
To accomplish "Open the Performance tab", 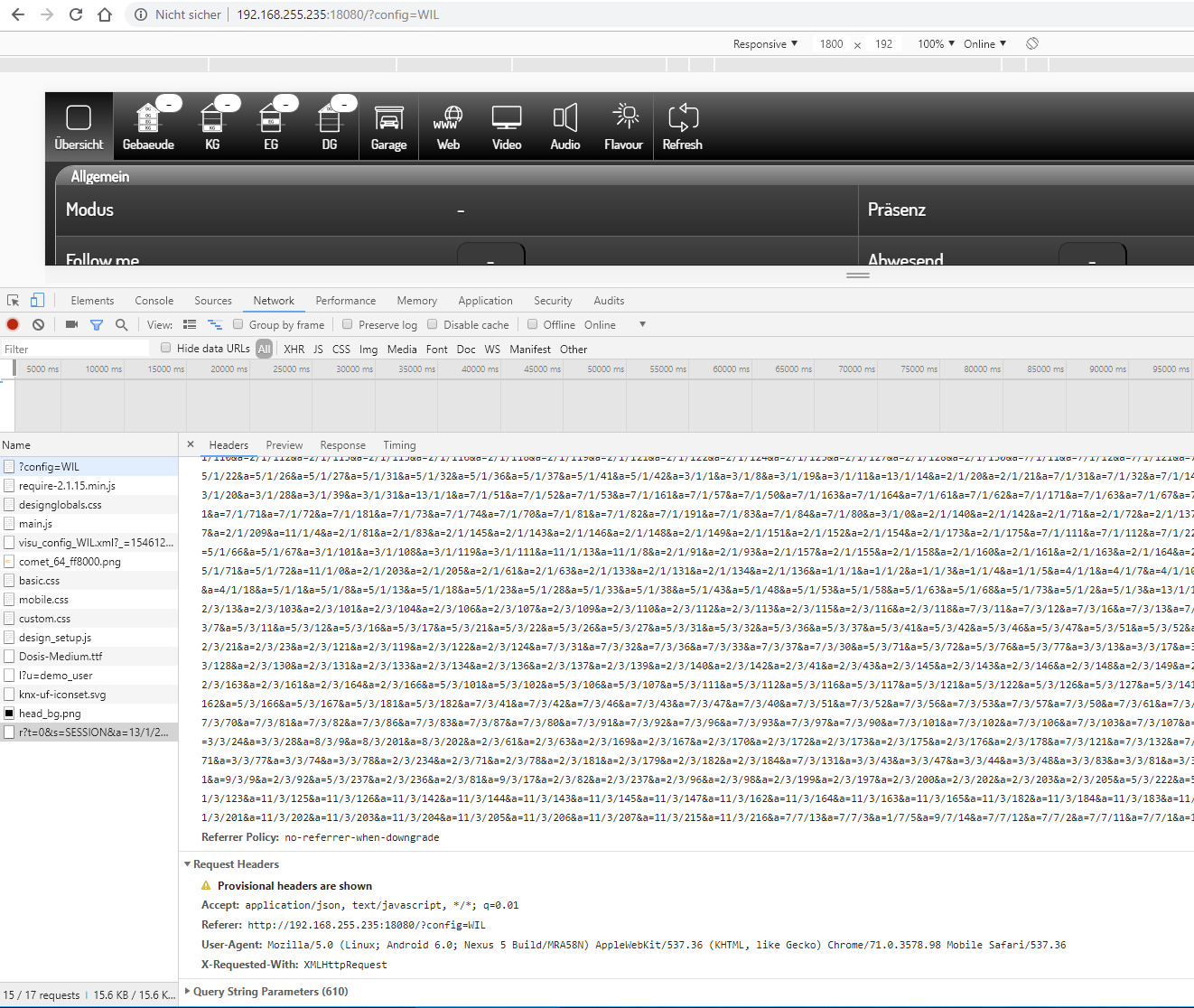I will (x=346, y=301).
